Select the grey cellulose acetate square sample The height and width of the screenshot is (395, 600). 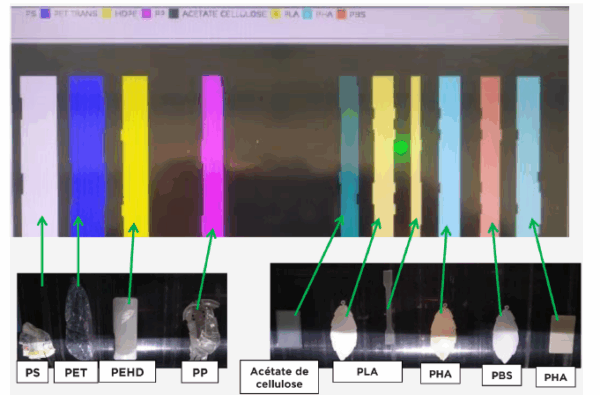[289, 329]
